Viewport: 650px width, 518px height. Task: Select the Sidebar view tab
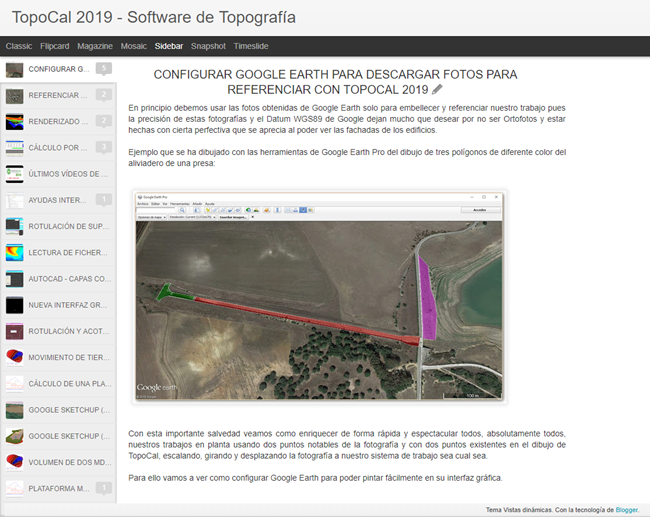click(169, 46)
